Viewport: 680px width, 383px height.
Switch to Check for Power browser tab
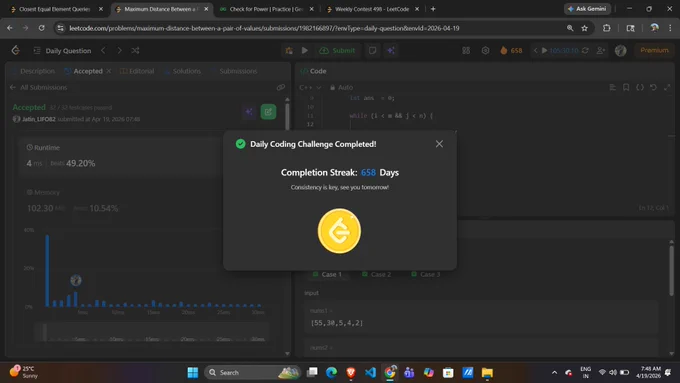click(x=266, y=9)
